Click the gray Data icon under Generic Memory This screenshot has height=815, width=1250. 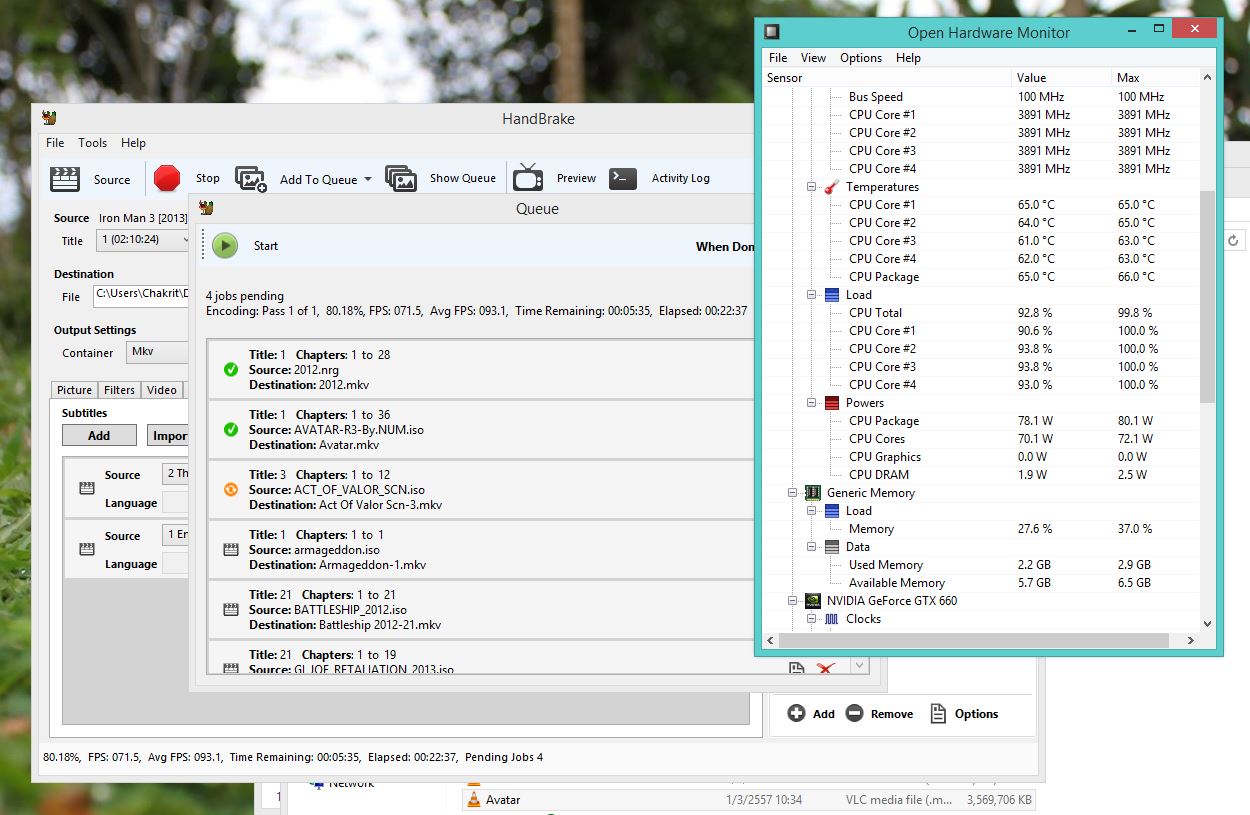pos(832,547)
